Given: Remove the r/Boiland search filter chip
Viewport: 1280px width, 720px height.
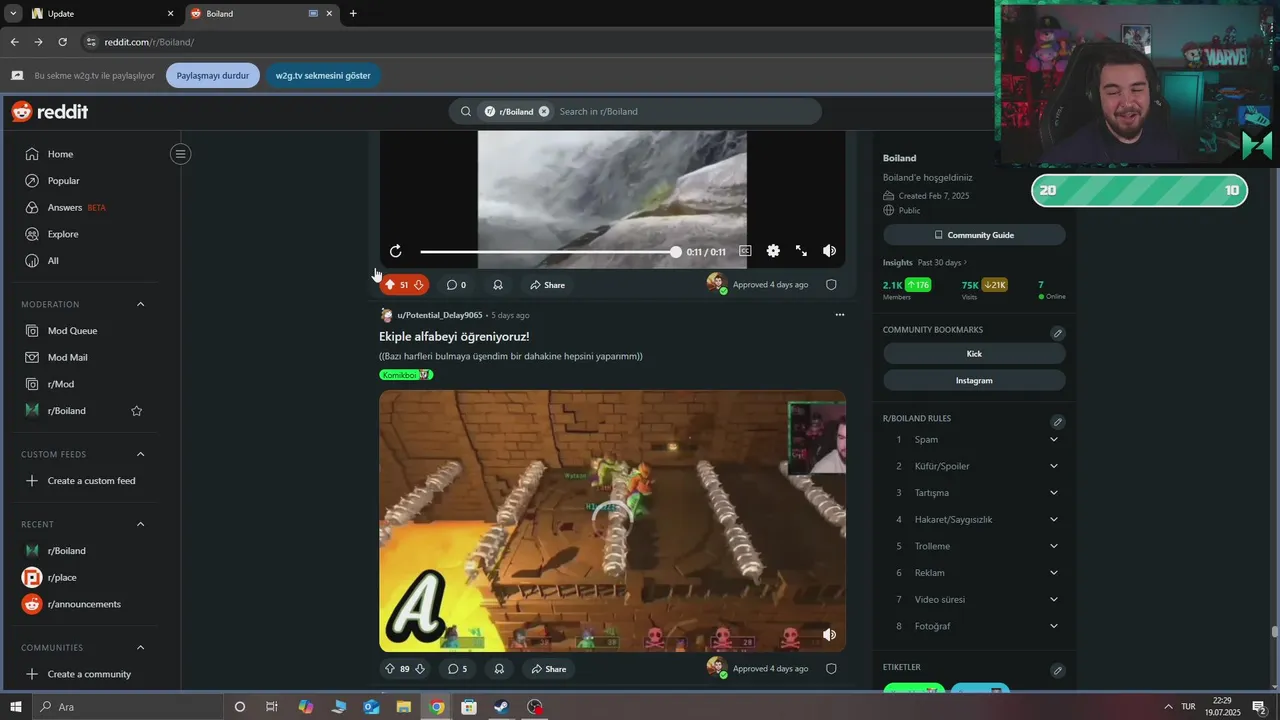Looking at the screenshot, I should tap(544, 111).
